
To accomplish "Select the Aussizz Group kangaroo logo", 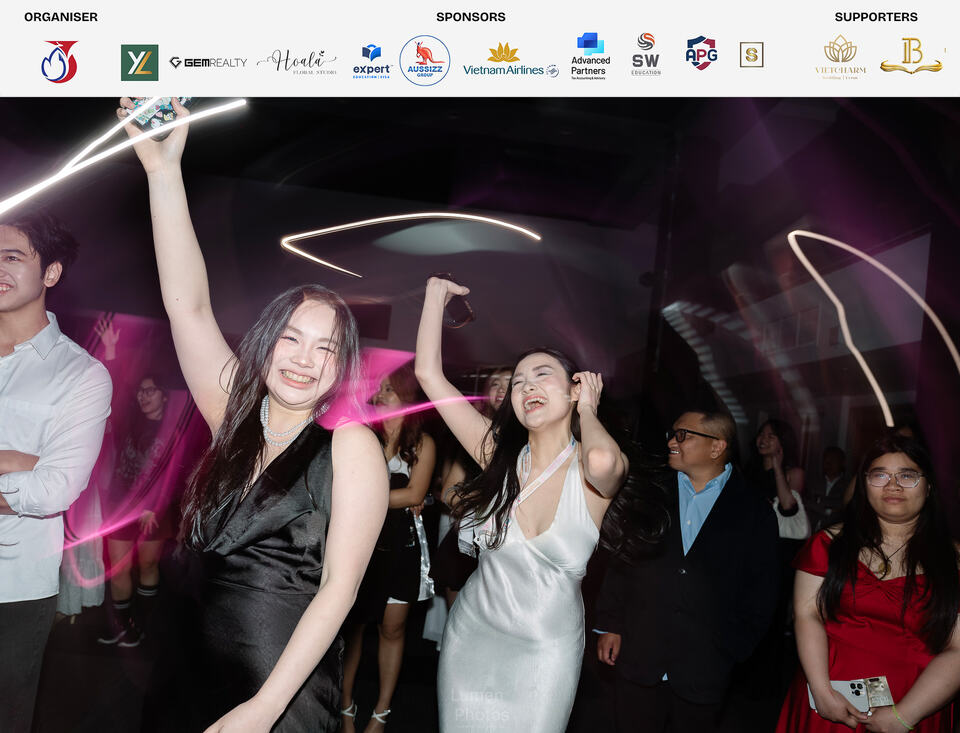I will pos(425,61).
